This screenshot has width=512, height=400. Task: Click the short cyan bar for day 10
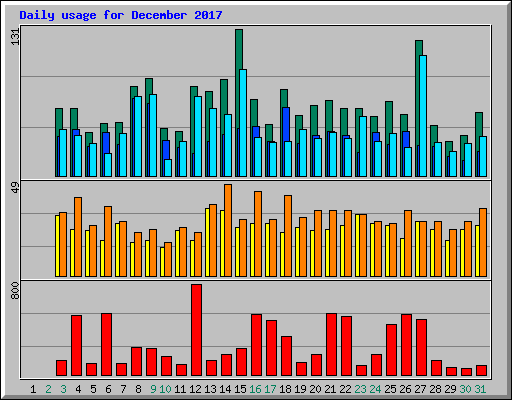168,168
